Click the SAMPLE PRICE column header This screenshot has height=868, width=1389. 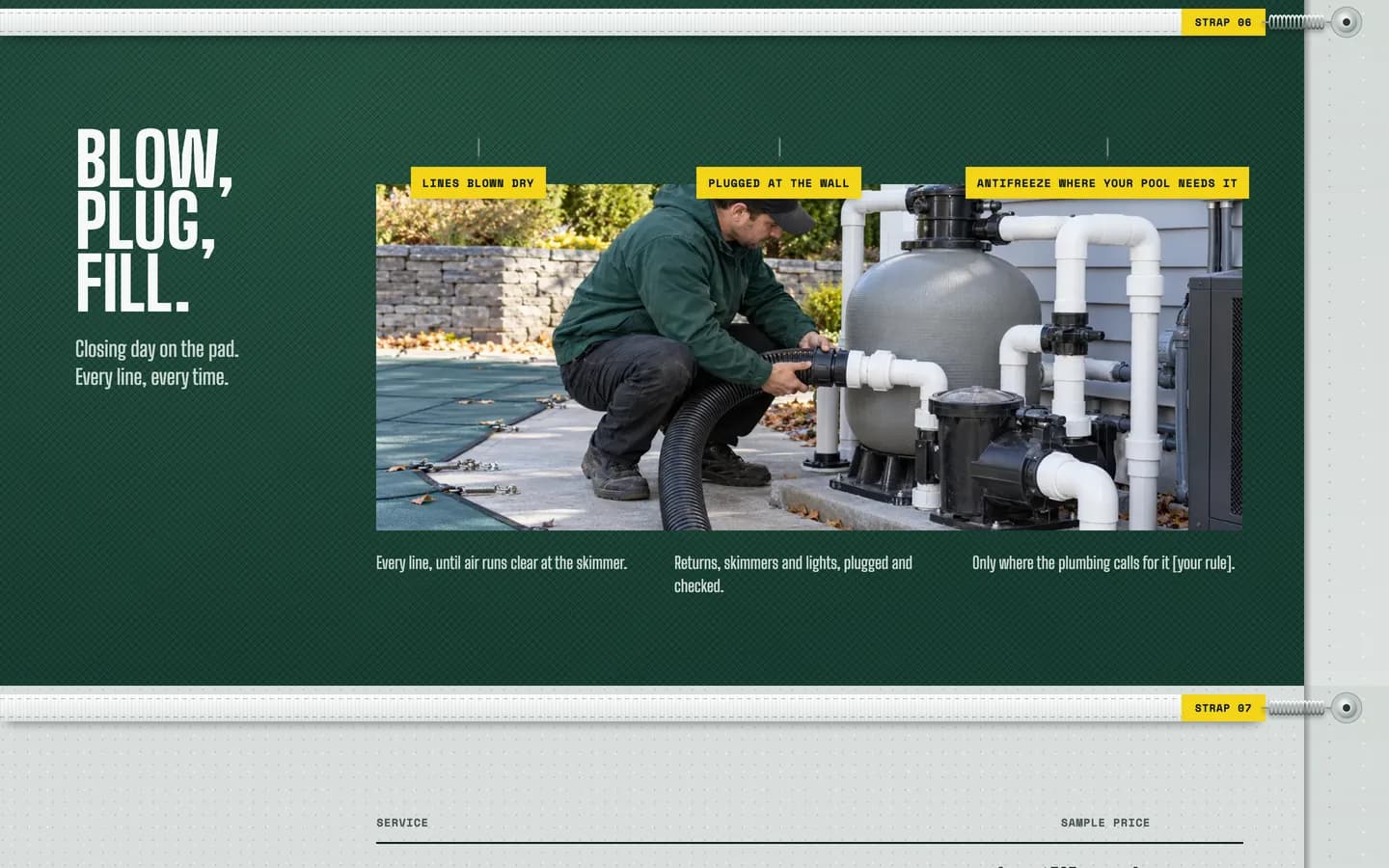click(x=1105, y=823)
